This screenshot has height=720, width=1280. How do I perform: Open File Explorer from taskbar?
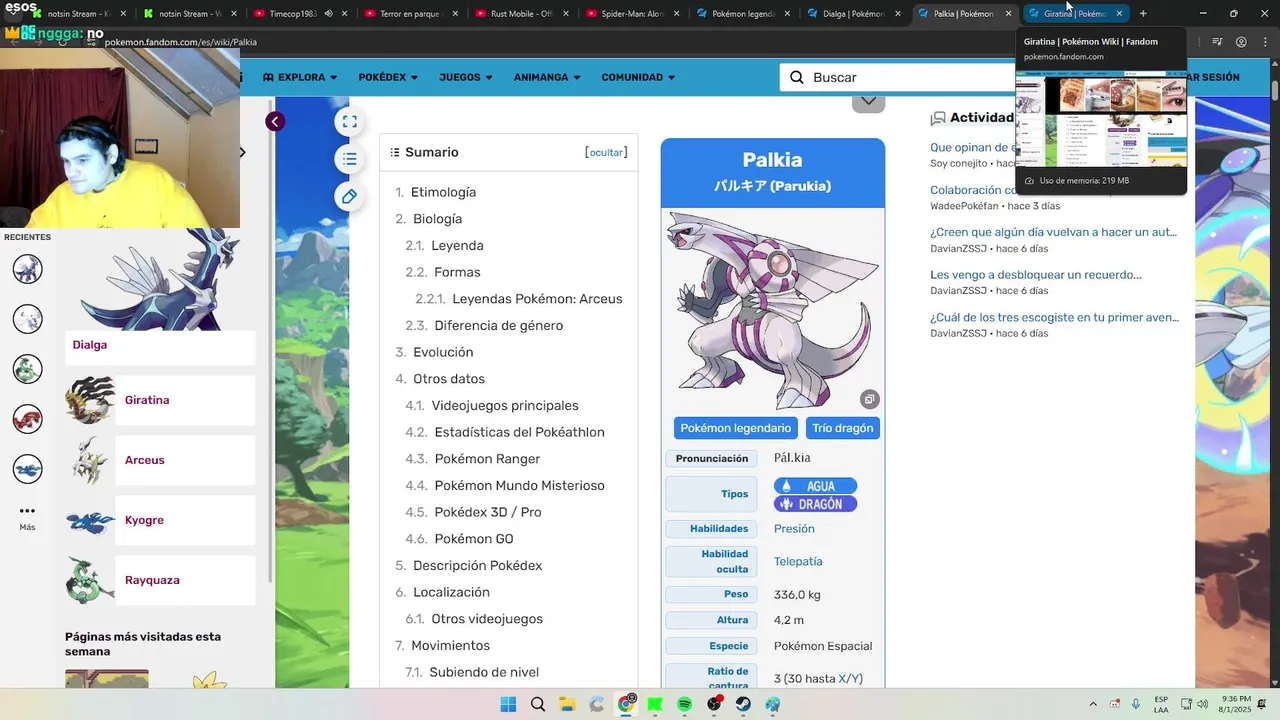(x=567, y=704)
